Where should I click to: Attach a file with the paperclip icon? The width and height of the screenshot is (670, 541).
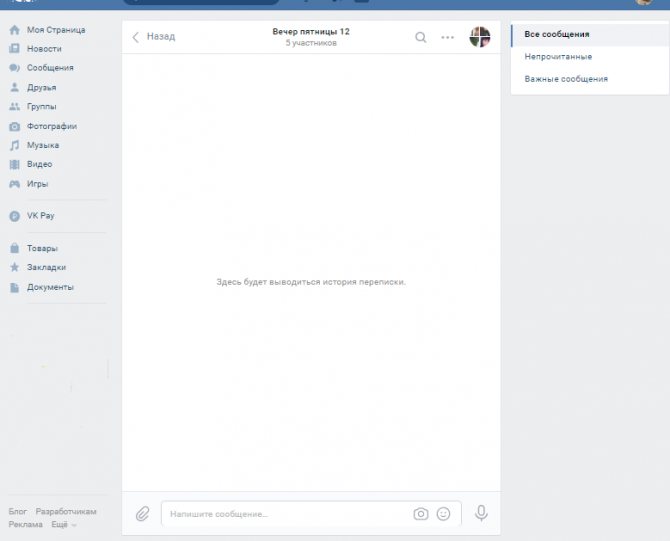click(142, 514)
